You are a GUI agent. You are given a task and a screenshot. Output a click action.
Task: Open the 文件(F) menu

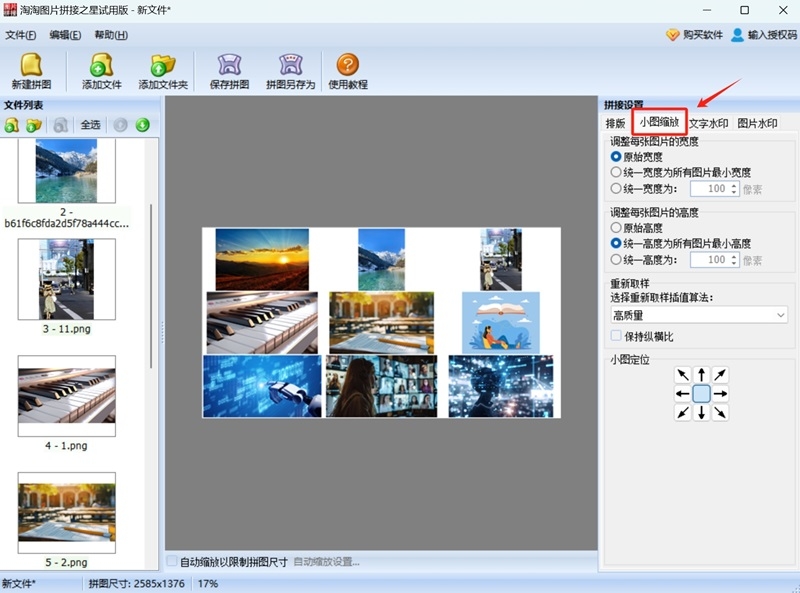[x=20, y=35]
